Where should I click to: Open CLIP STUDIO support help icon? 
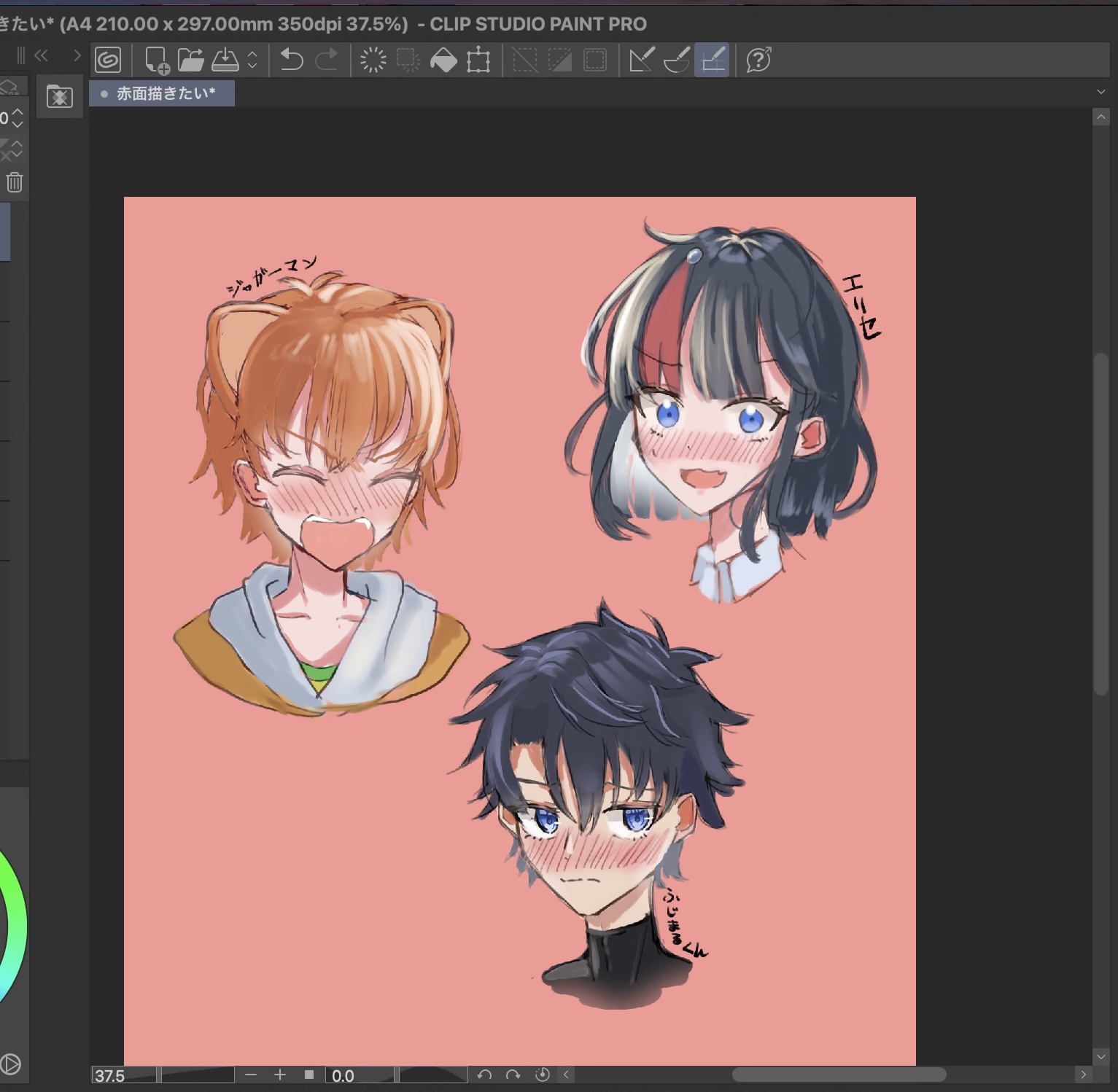point(759,60)
